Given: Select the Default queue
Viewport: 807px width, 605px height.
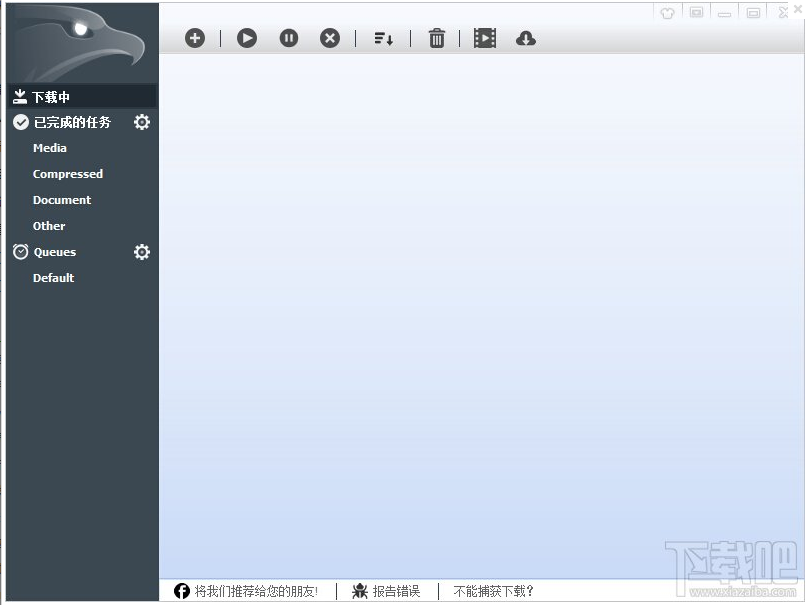Looking at the screenshot, I should 54,278.
